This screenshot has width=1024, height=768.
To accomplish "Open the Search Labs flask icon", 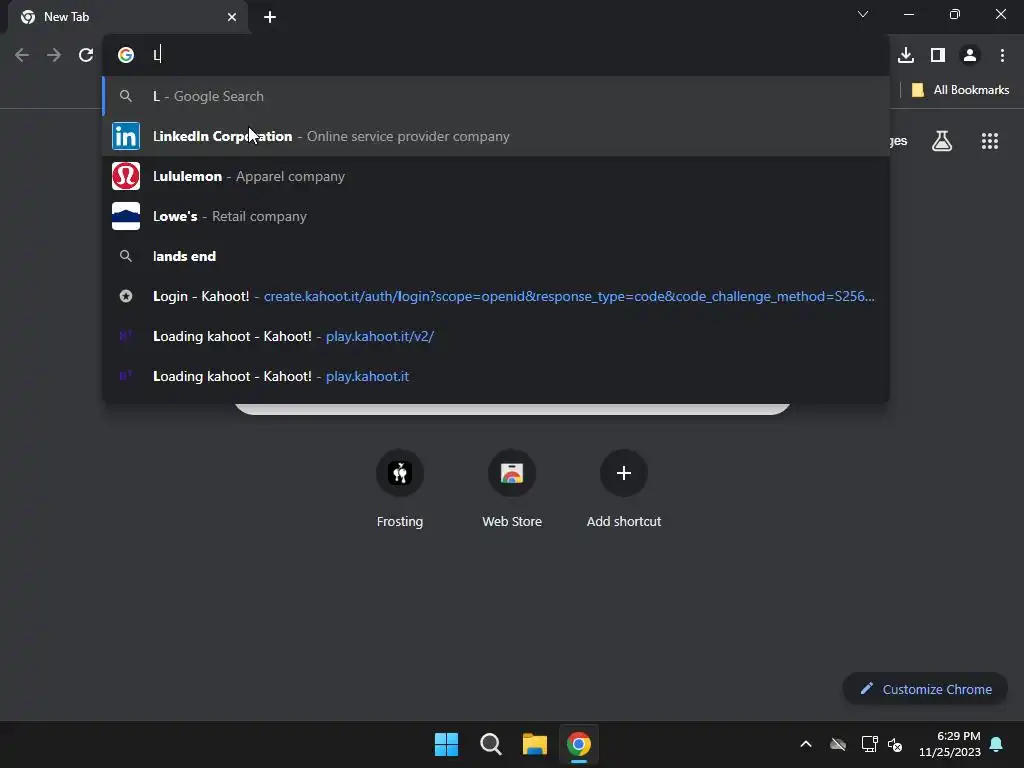I will click(942, 141).
